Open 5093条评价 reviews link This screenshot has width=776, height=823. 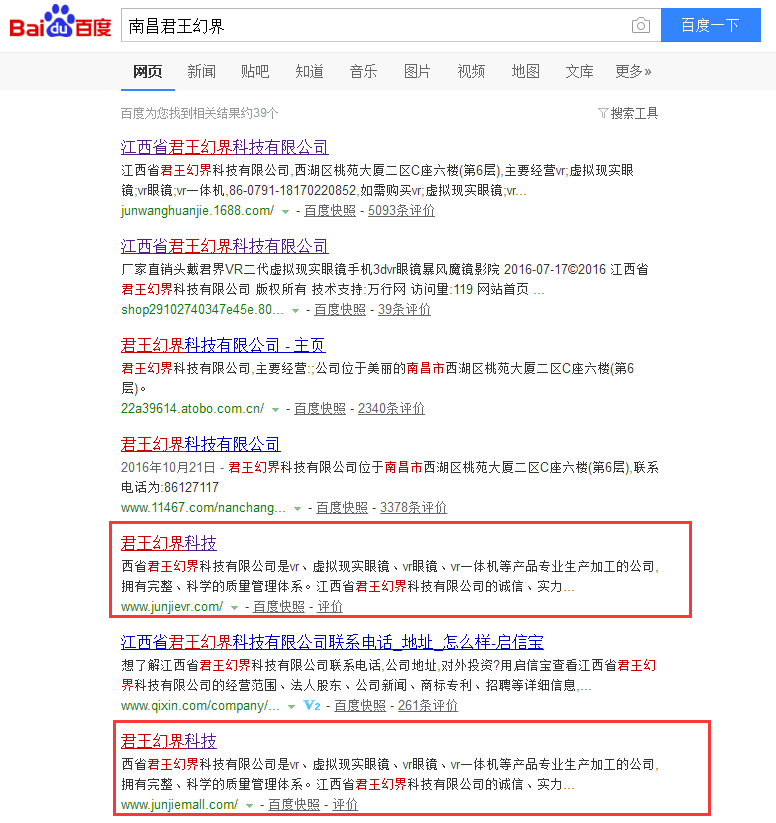tap(401, 210)
